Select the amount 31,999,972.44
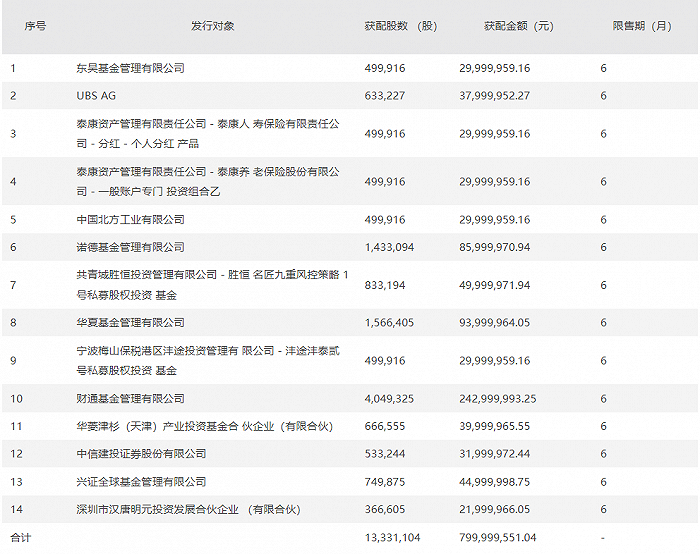This screenshot has width=700, height=554. point(495,454)
